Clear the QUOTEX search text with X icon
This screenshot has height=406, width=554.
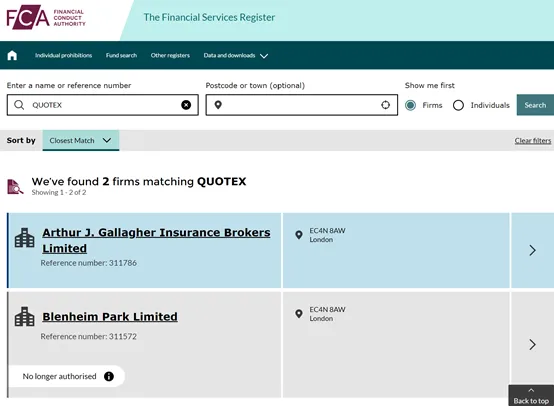(186, 105)
